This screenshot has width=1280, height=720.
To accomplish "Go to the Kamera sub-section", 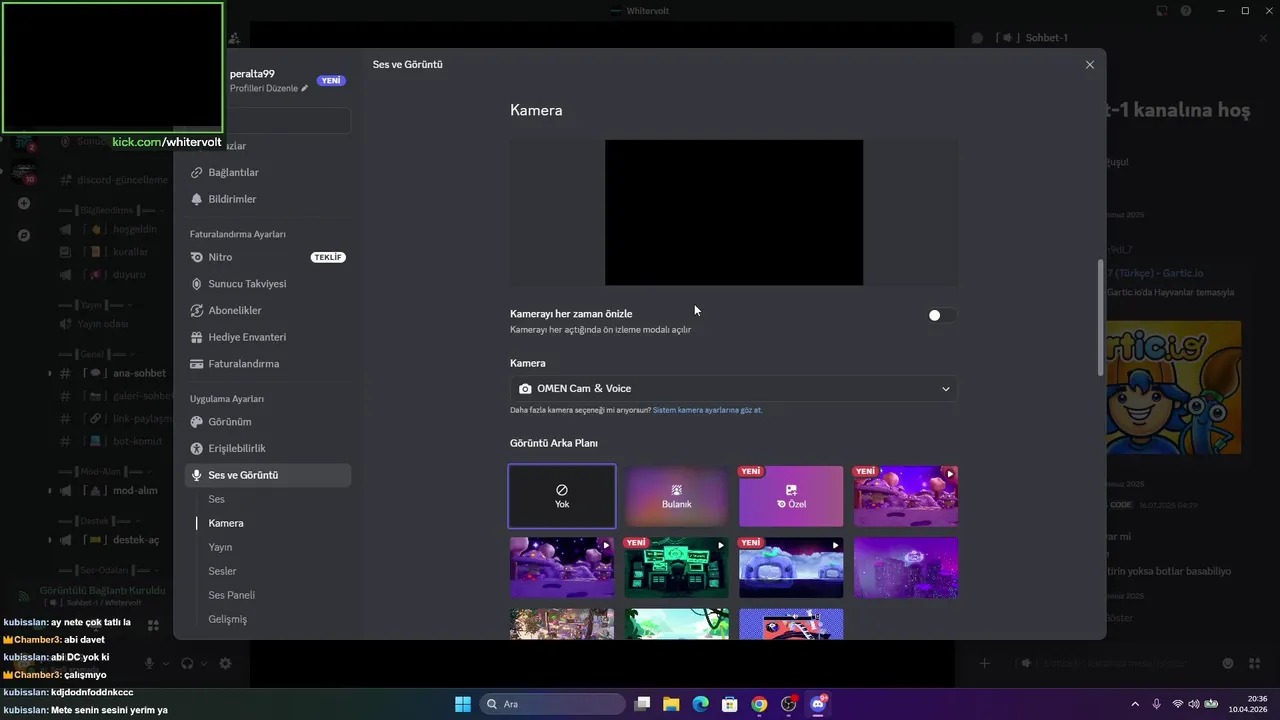I will [x=226, y=523].
